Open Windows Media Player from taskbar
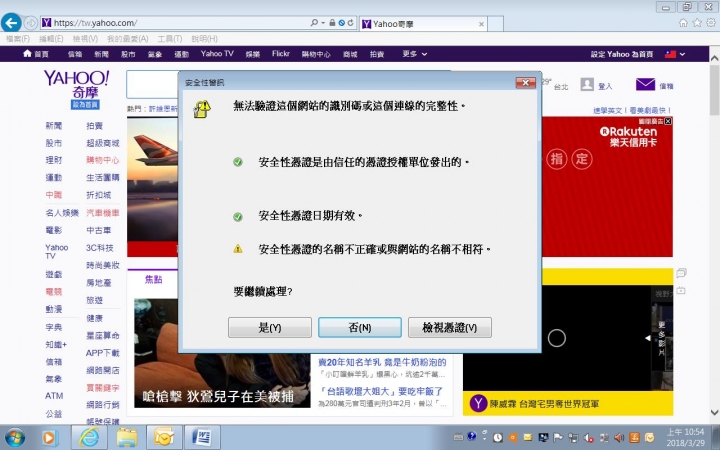Viewport: 720px width, 450px height. (49, 438)
